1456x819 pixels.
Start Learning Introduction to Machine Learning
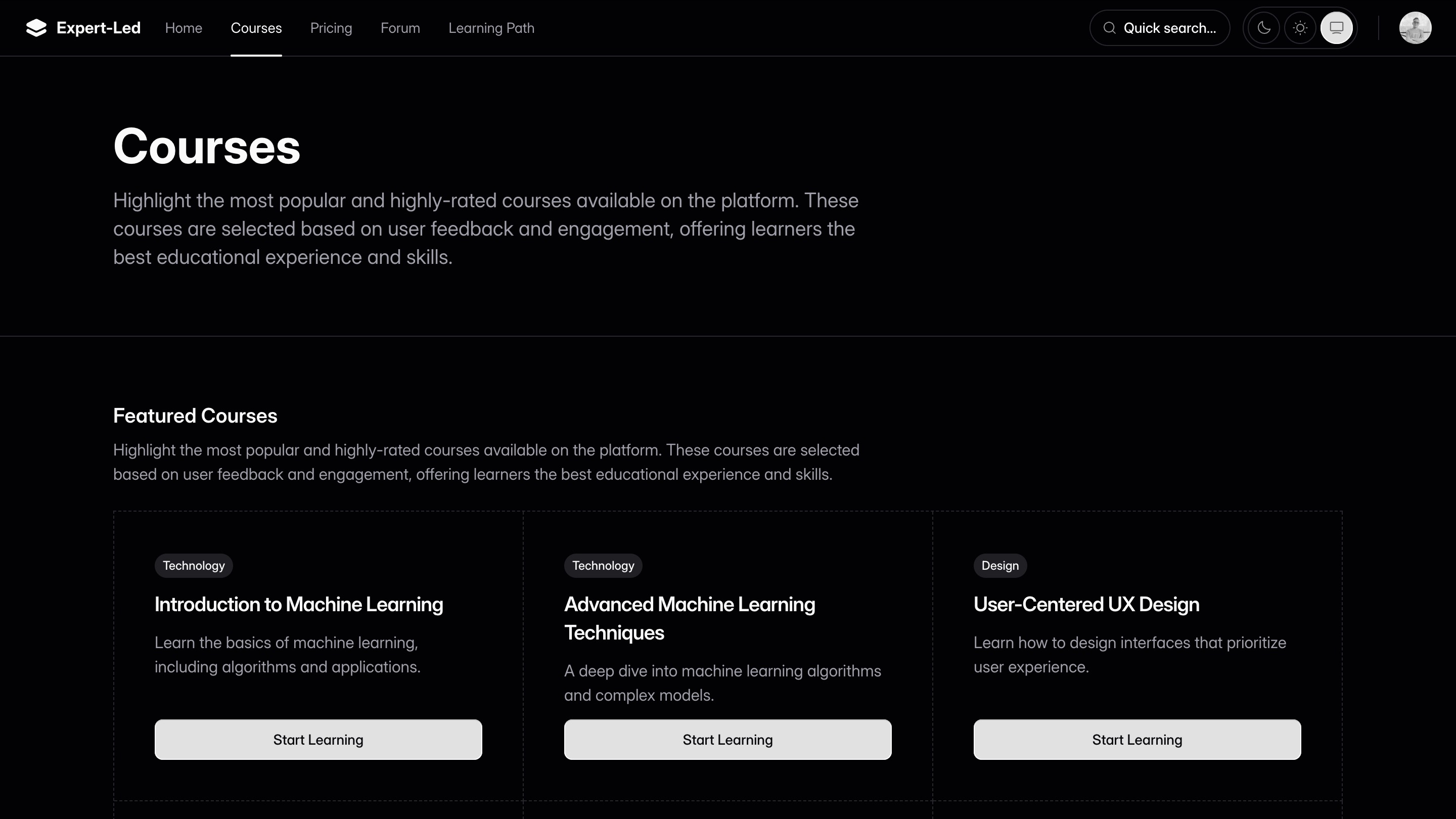(318, 739)
